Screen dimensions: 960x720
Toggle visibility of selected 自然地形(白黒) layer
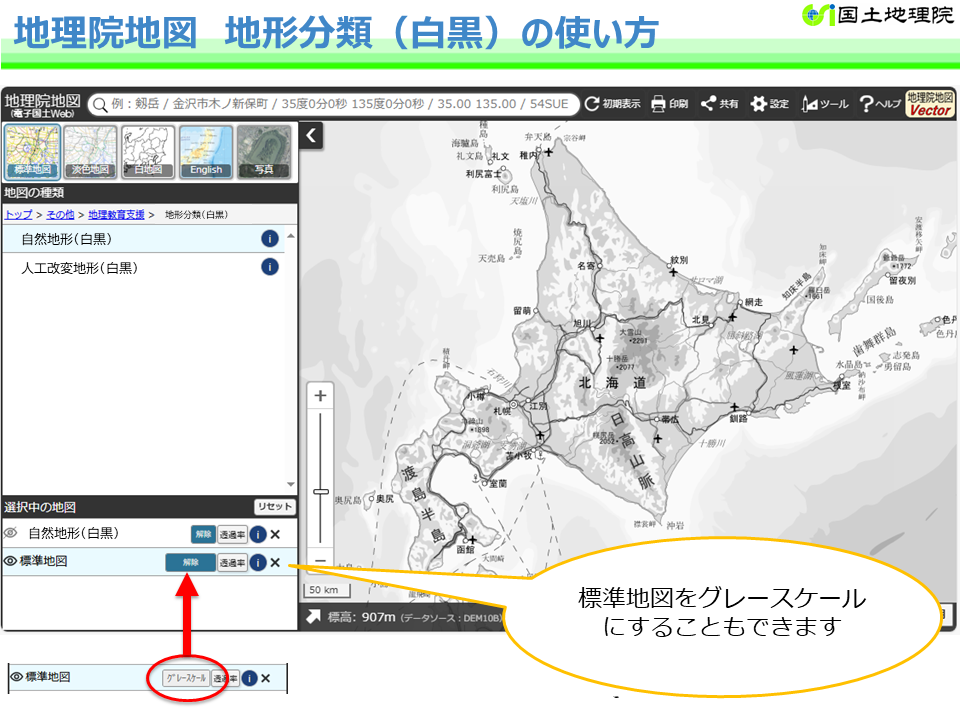[10, 533]
